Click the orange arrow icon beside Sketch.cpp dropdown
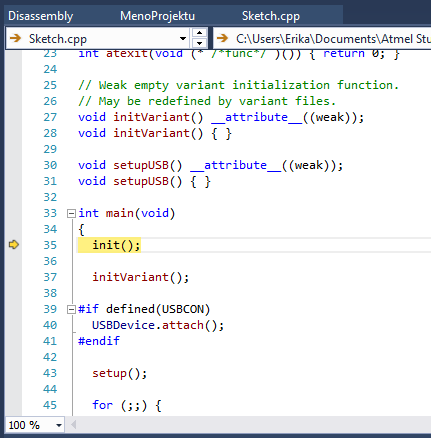The image size is (431, 438). (x=15, y=39)
